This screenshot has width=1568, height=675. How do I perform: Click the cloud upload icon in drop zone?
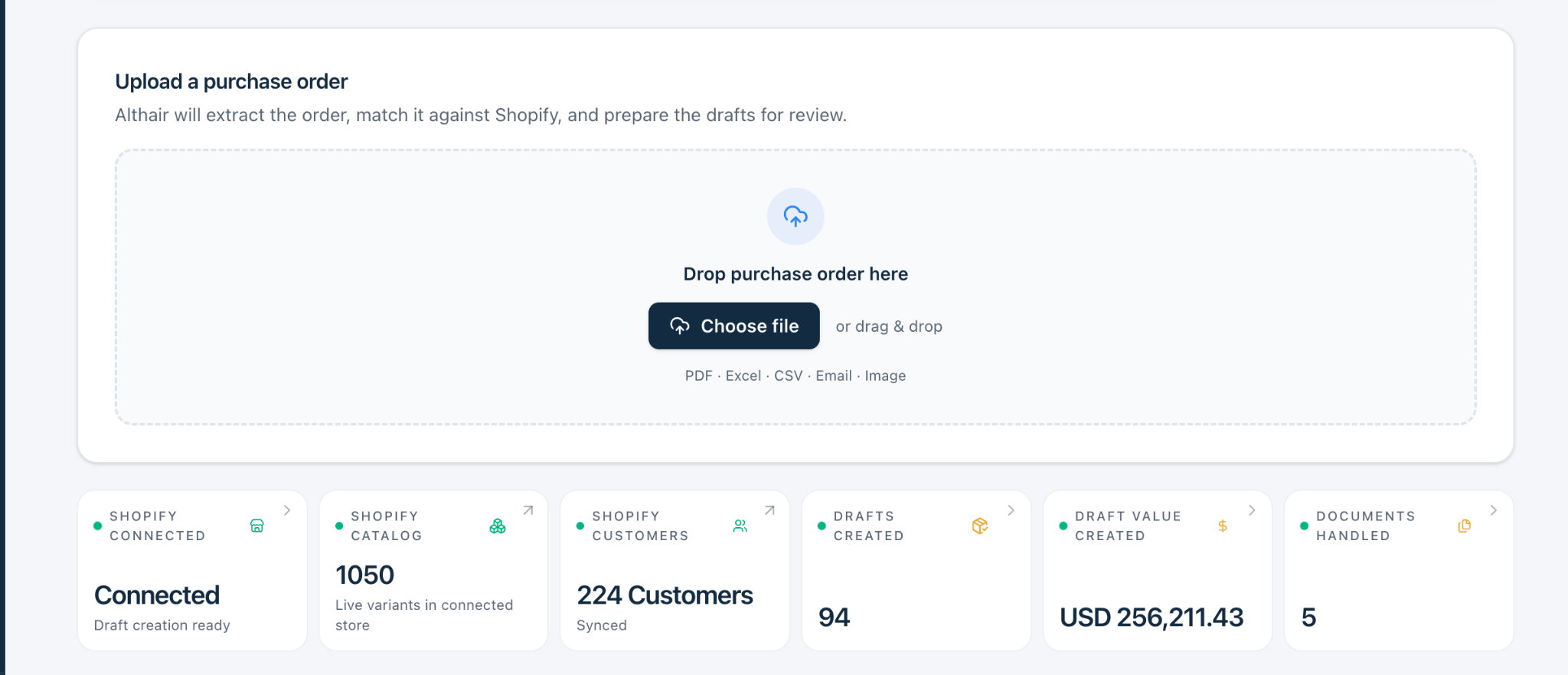coord(795,217)
